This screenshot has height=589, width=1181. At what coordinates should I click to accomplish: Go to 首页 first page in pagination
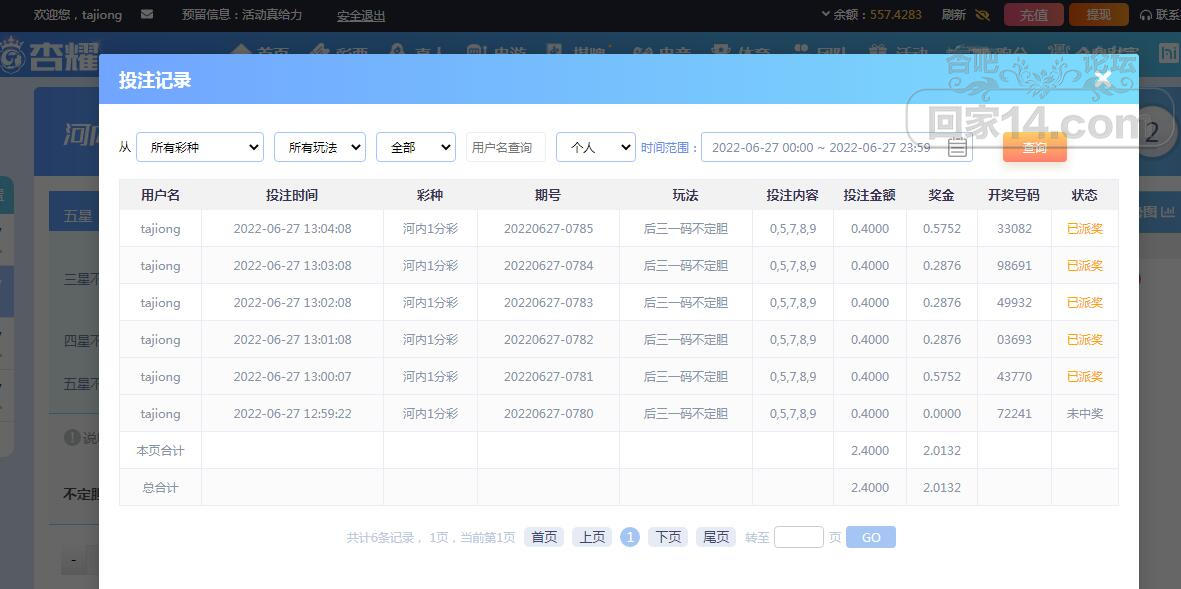point(544,537)
